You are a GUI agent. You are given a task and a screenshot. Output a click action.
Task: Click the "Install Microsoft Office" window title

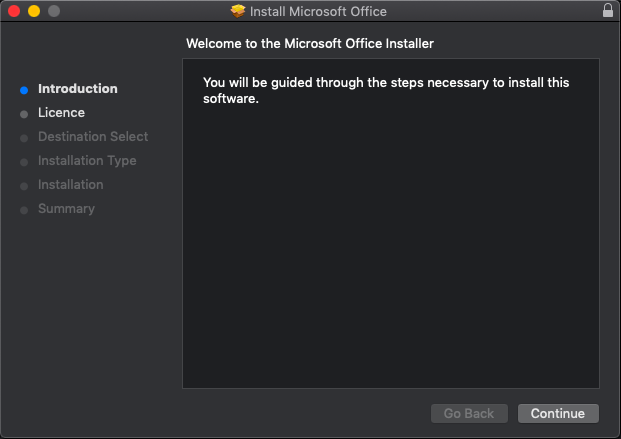(x=318, y=12)
